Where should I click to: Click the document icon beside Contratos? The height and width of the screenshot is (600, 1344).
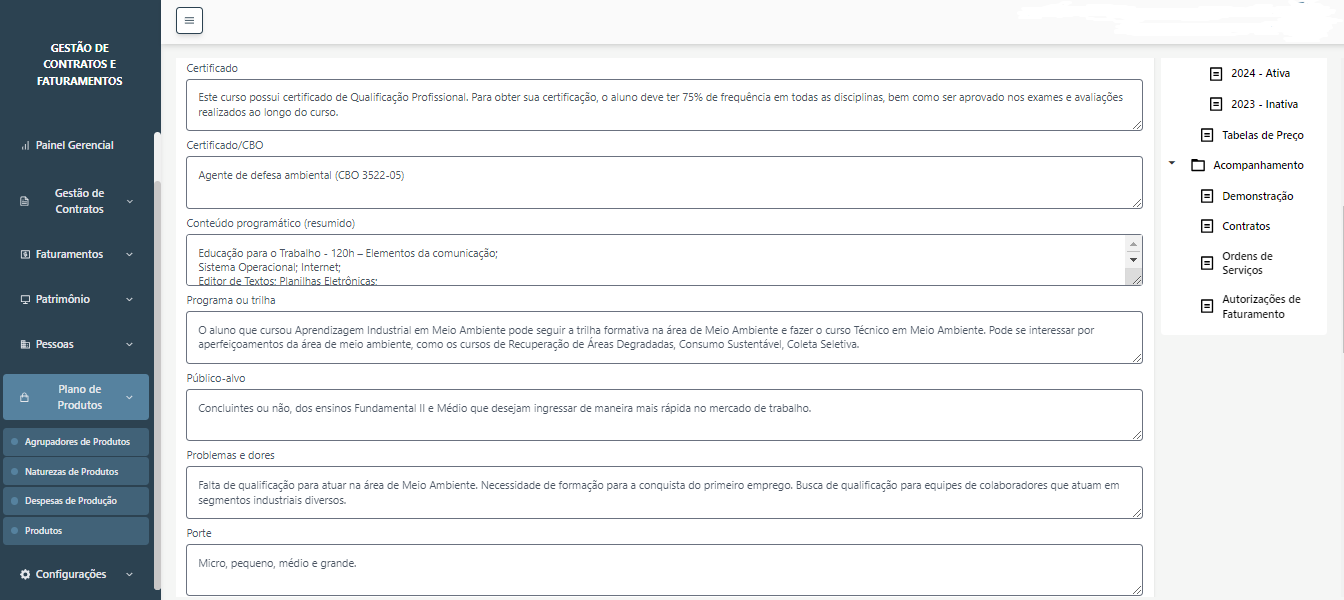[x=1207, y=226]
